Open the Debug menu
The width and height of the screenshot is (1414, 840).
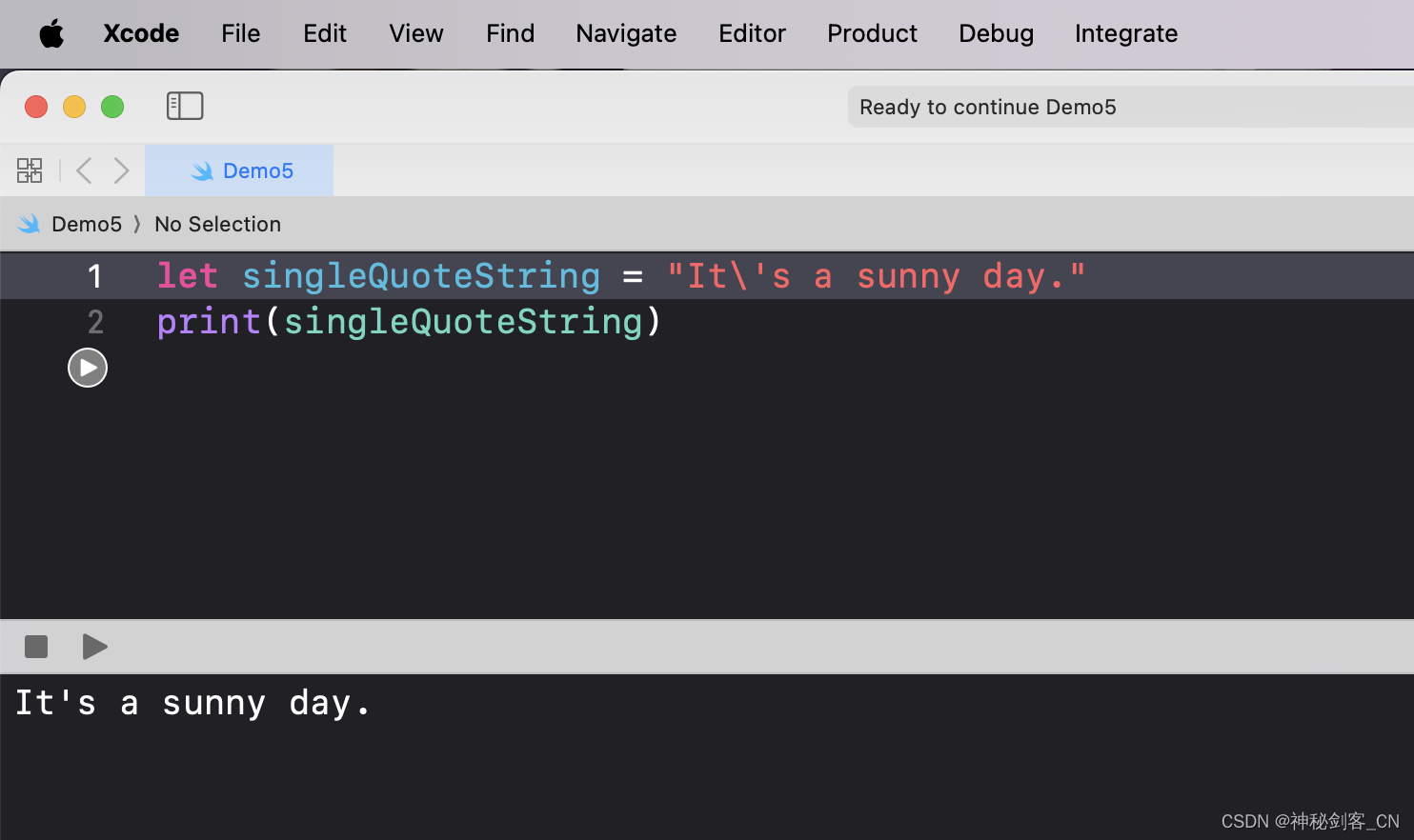(996, 33)
